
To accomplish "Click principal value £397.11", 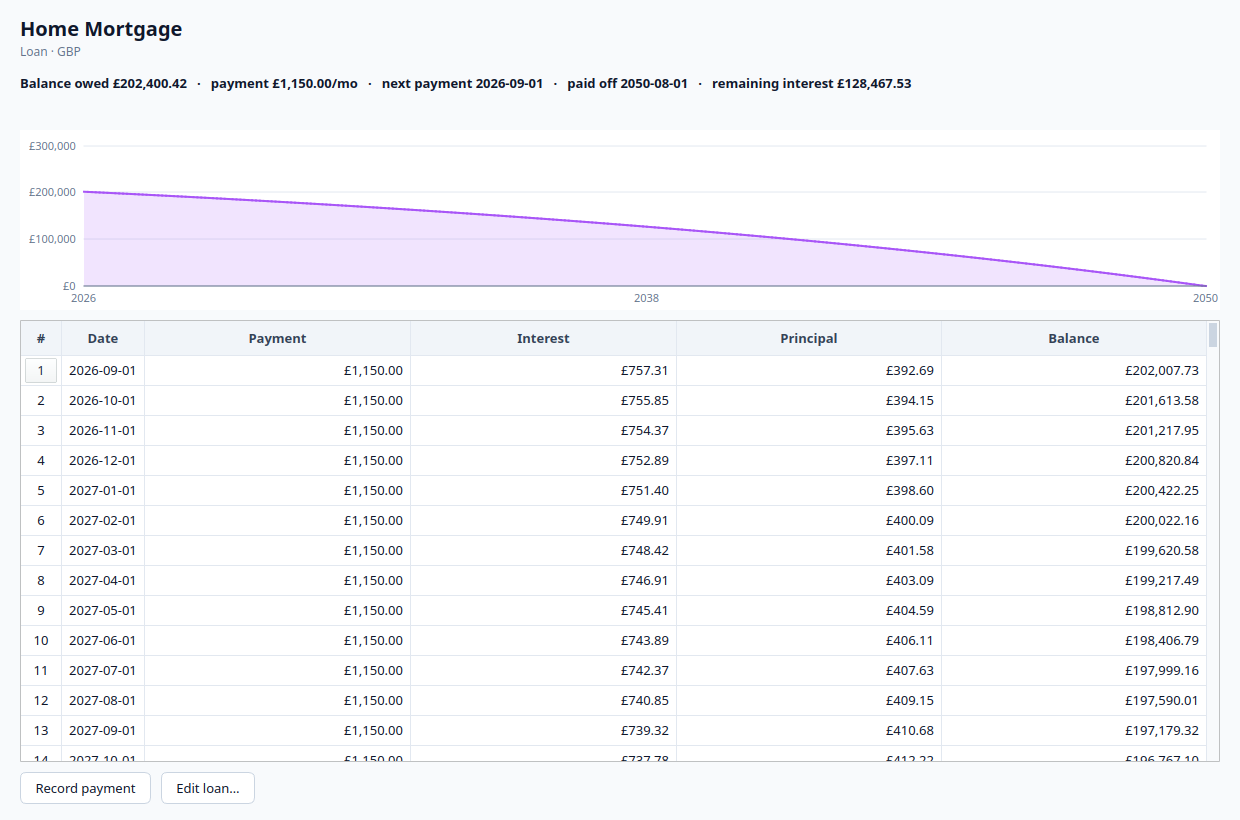I will pos(910,461).
